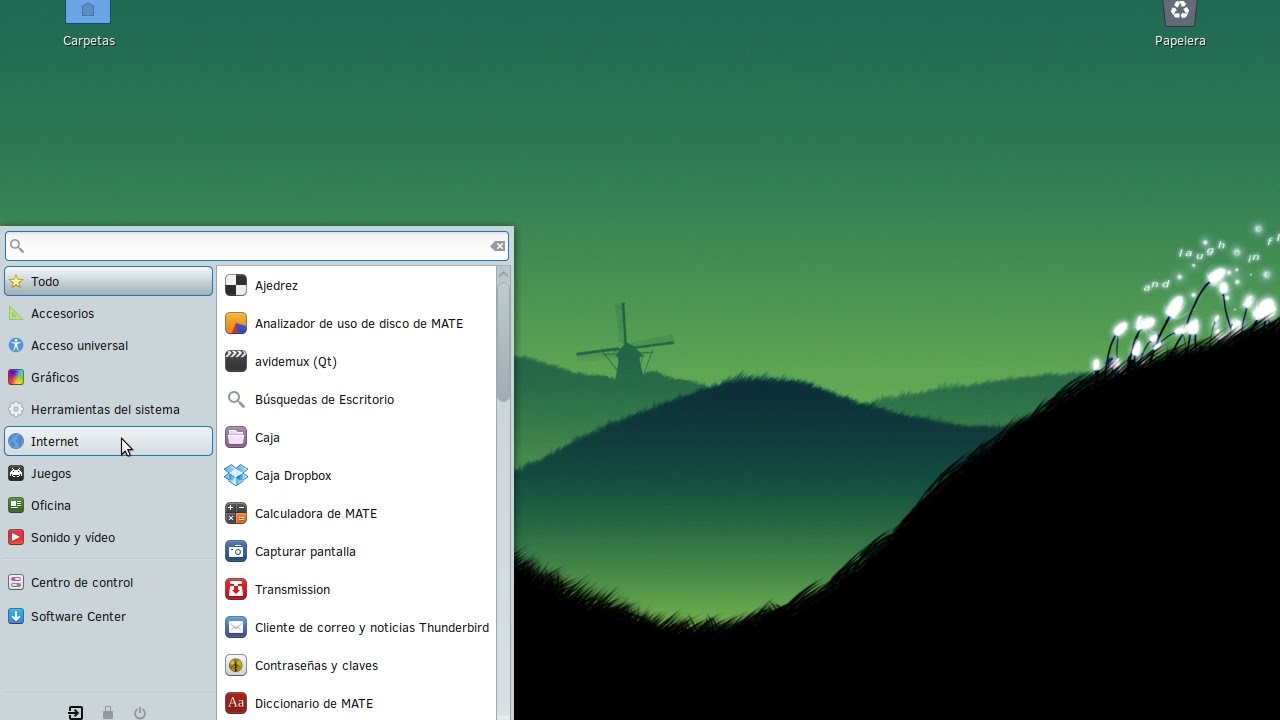This screenshot has height=720, width=1280.
Task: Click "Capturar pantalla" text
Action: (305, 552)
